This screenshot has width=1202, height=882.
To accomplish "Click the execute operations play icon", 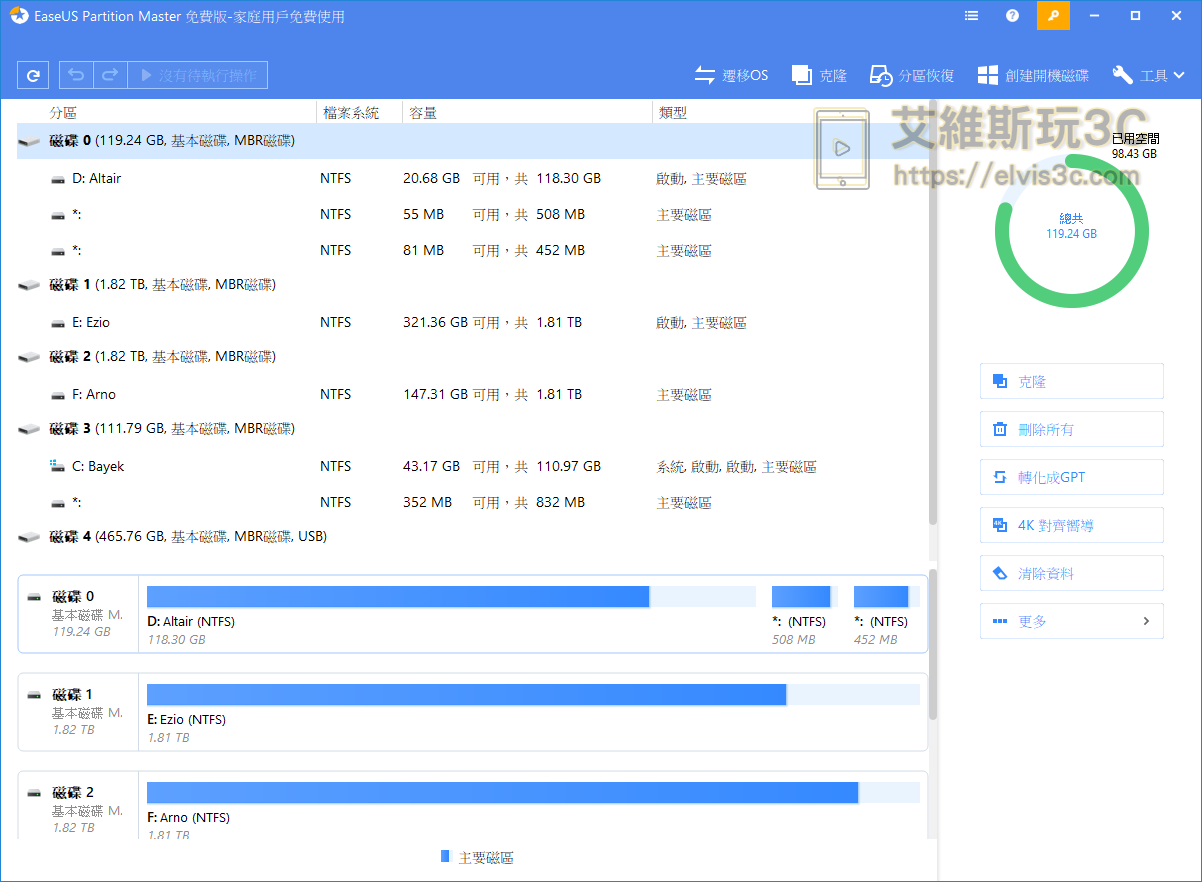I will tap(147, 74).
